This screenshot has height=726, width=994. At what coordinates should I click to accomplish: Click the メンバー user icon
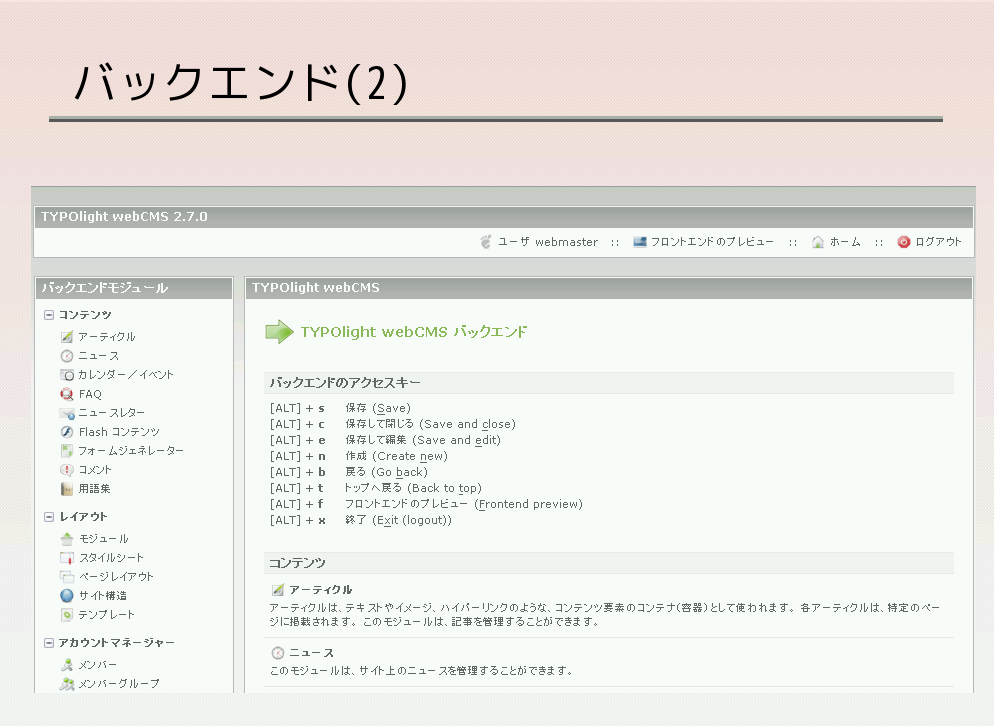point(67,664)
